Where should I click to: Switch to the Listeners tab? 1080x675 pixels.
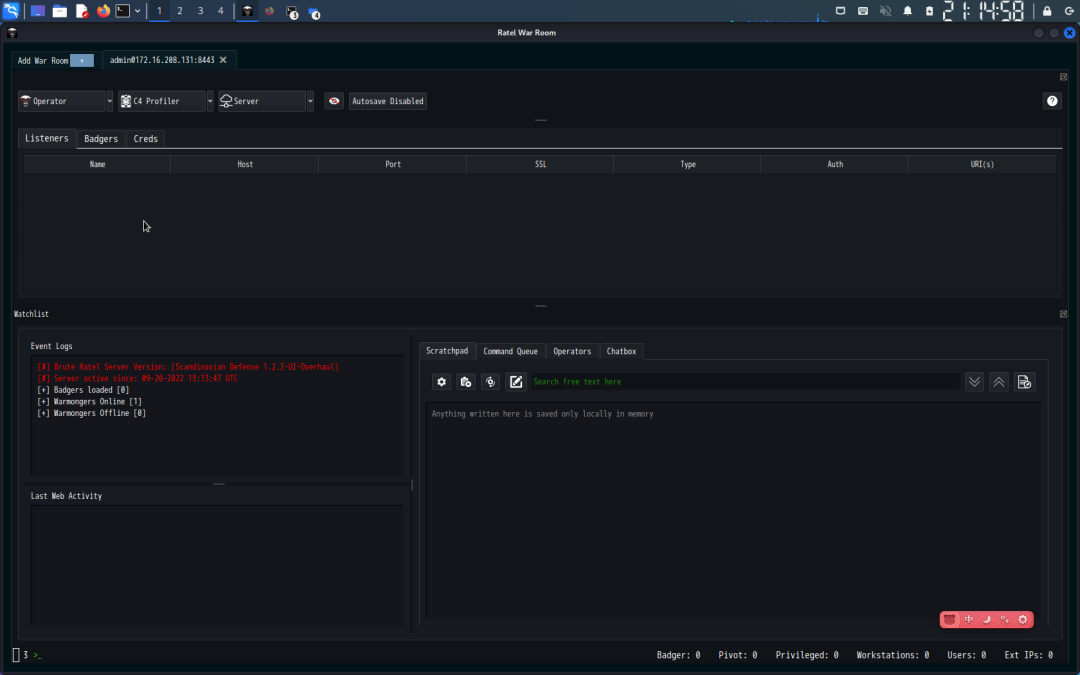click(x=47, y=138)
